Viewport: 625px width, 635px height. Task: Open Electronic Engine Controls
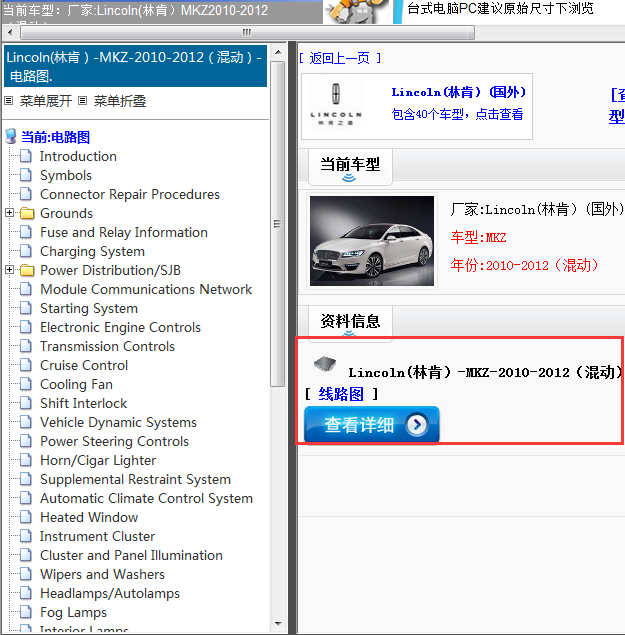[120, 327]
